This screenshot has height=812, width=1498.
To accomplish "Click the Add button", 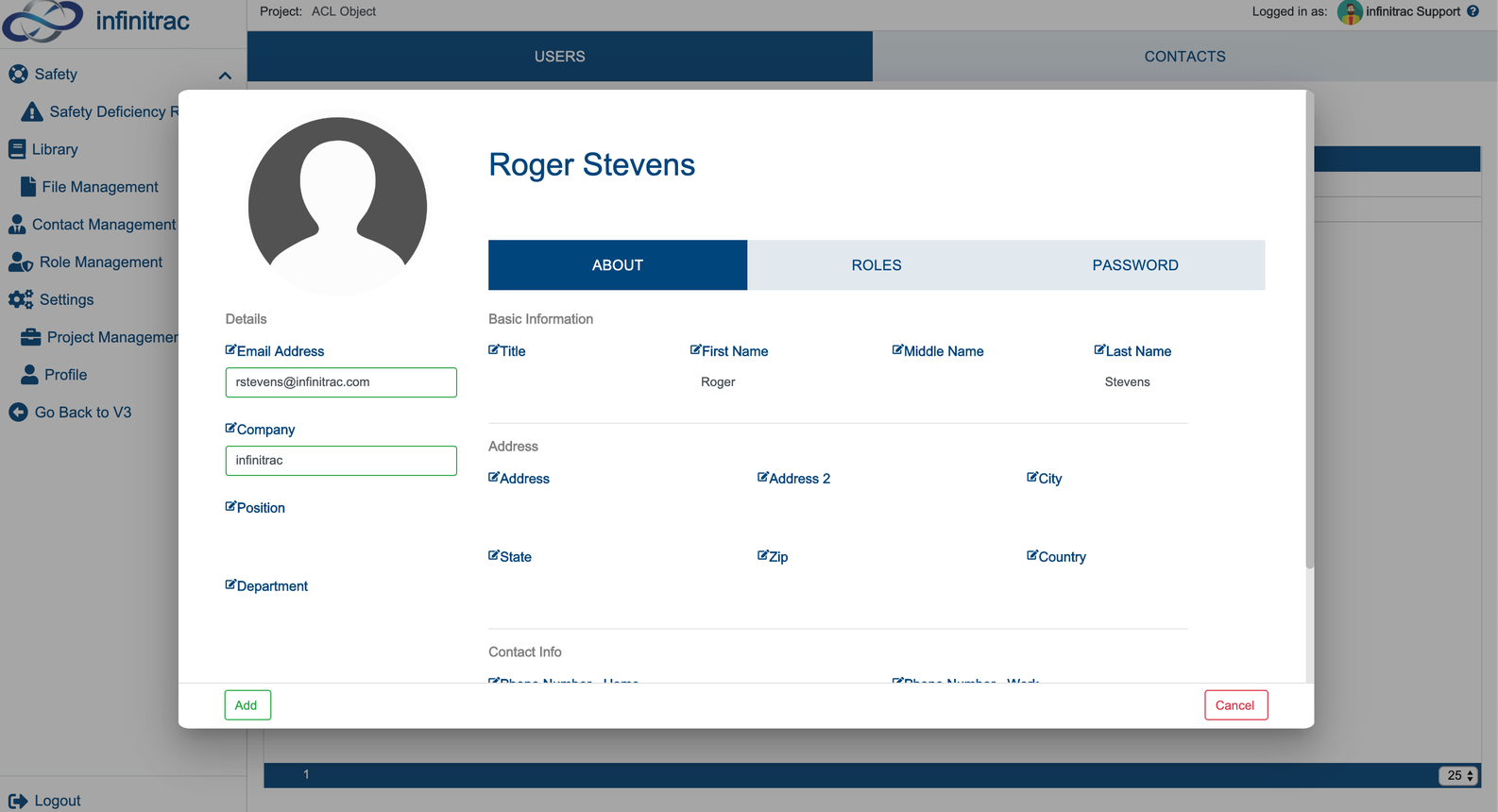I will (x=247, y=705).
